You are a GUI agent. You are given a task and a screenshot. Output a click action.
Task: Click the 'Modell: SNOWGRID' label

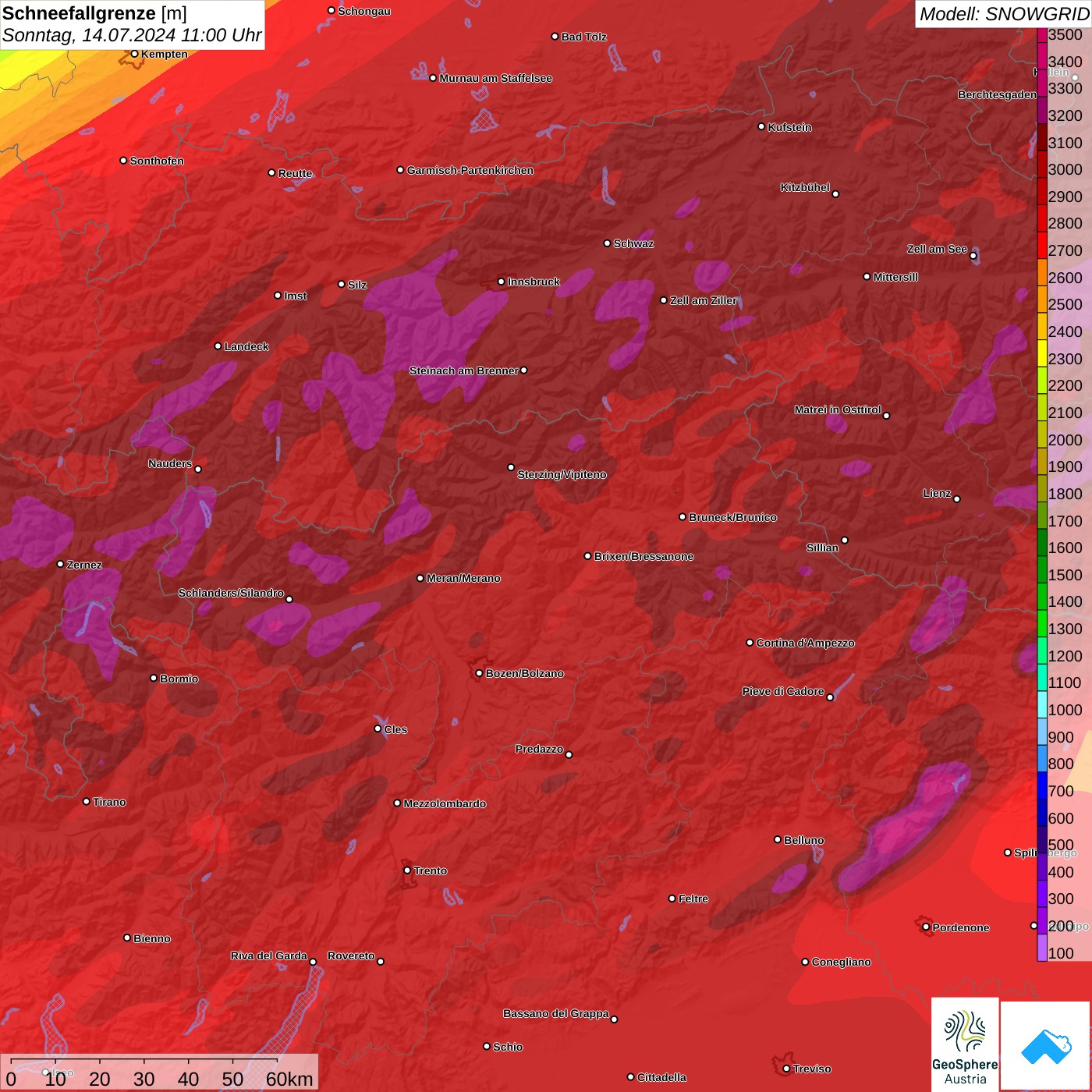(1004, 14)
